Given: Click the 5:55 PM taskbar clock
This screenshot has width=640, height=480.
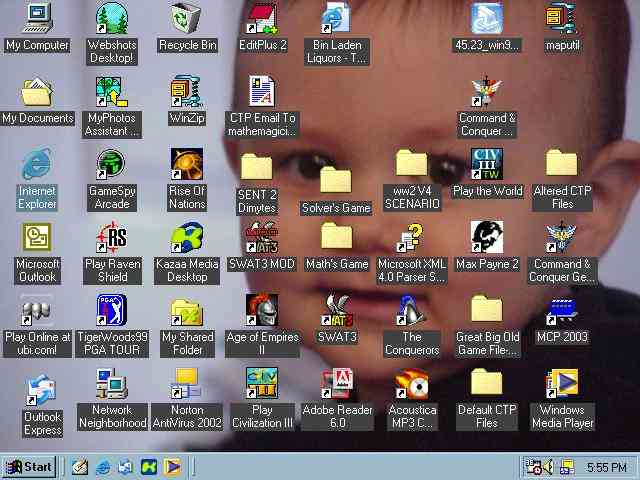Looking at the screenshot, I should tap(607, 467).
